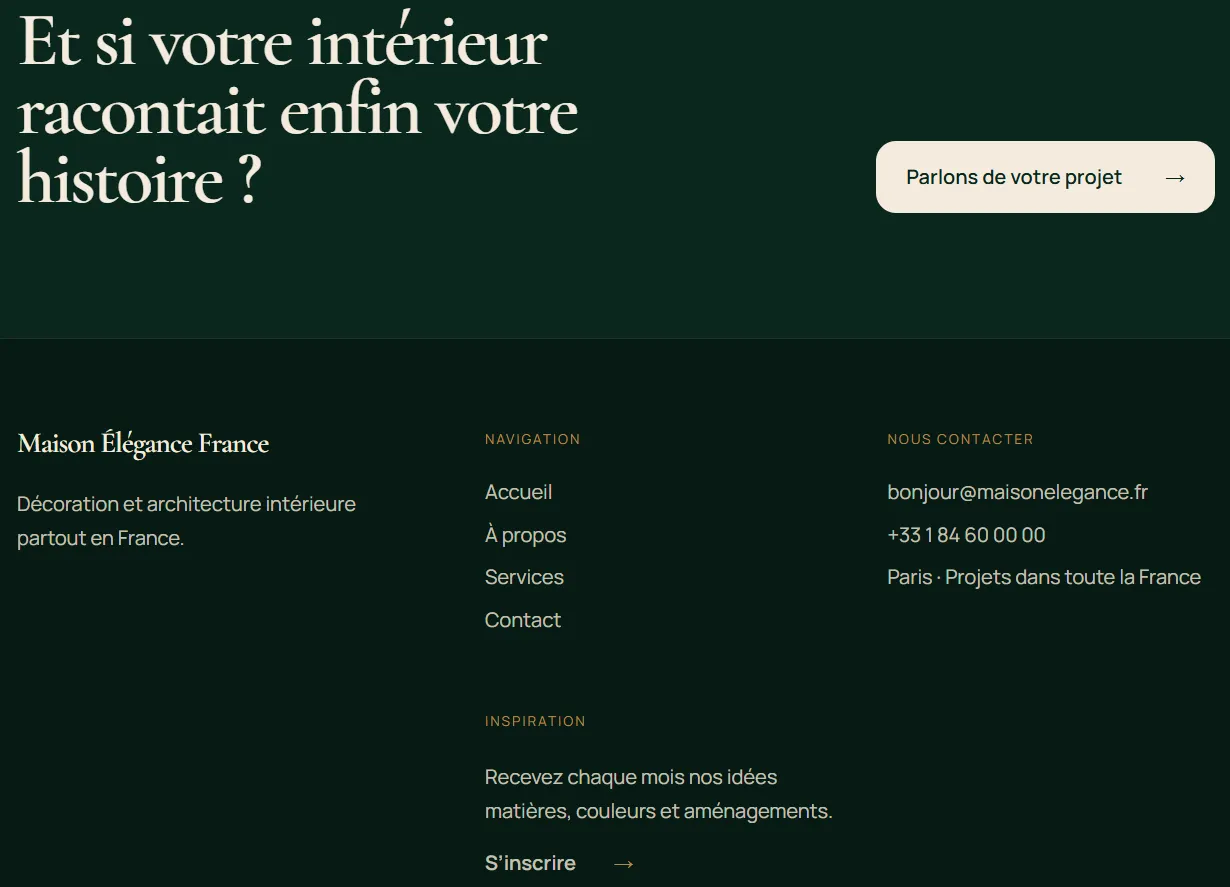Click the NAVIGATION footer heading

(532, 439)
